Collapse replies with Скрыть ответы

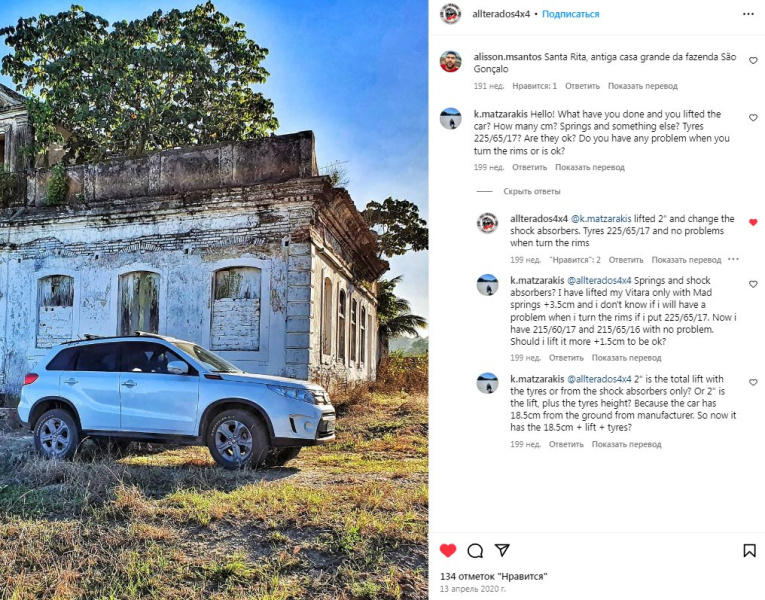pos(532,191)
